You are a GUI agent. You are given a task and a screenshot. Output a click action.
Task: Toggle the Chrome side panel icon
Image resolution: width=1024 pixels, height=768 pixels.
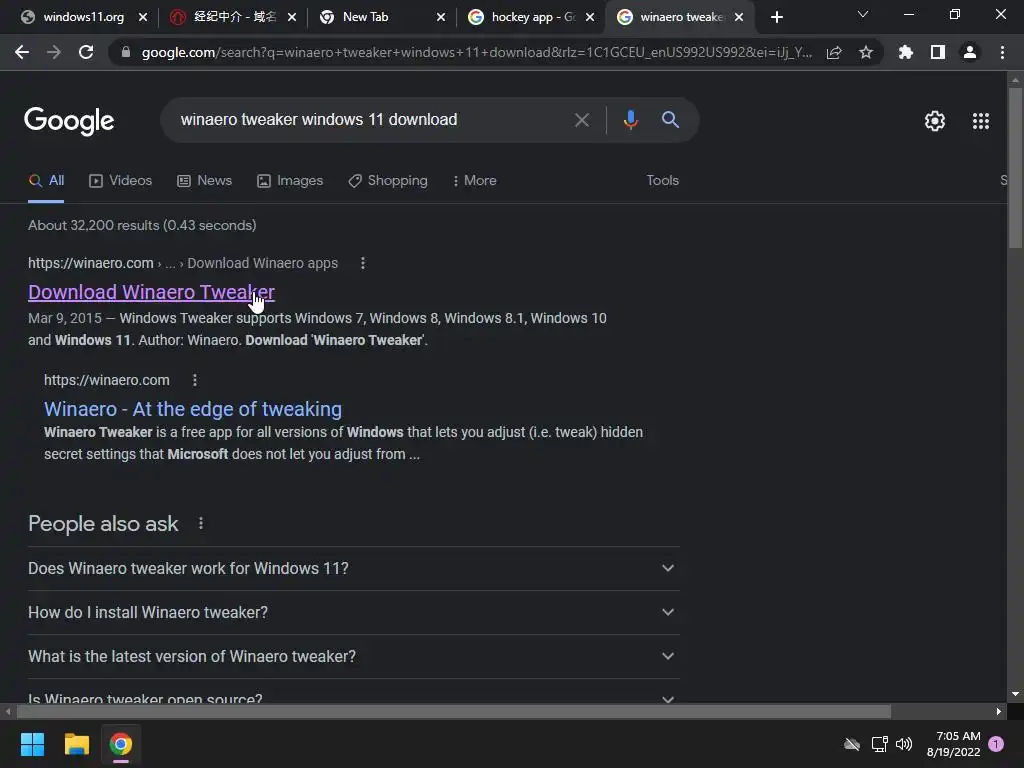[938, 52]
